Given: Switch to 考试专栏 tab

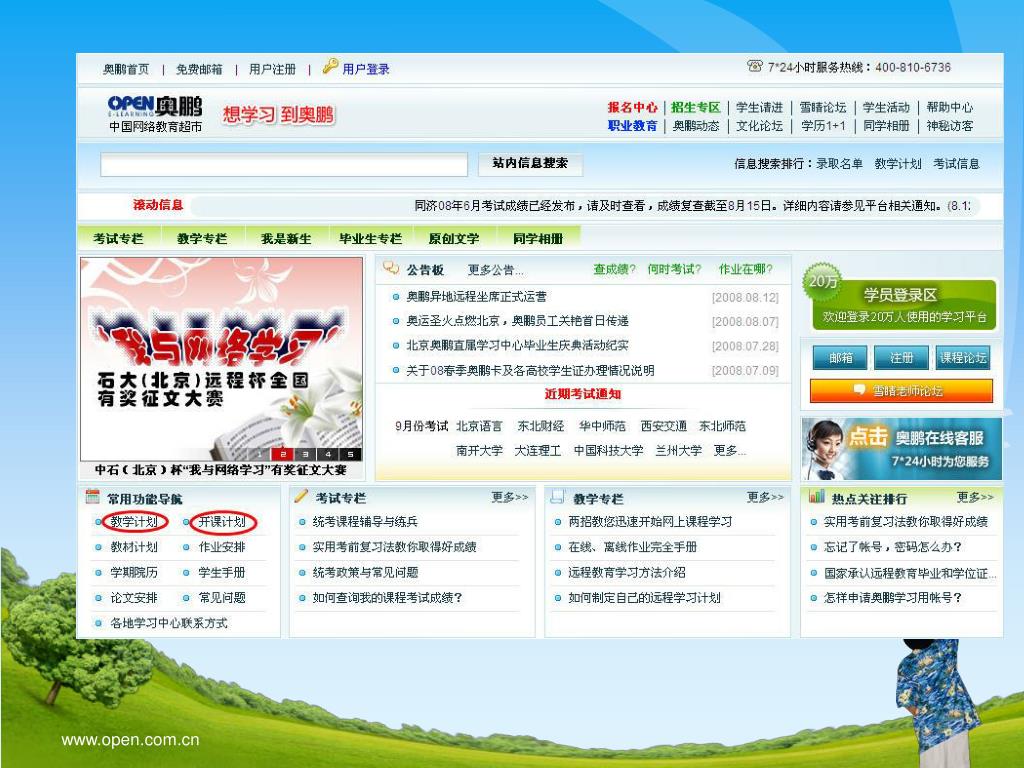Looking at the screenshot, I should [118, 238].
